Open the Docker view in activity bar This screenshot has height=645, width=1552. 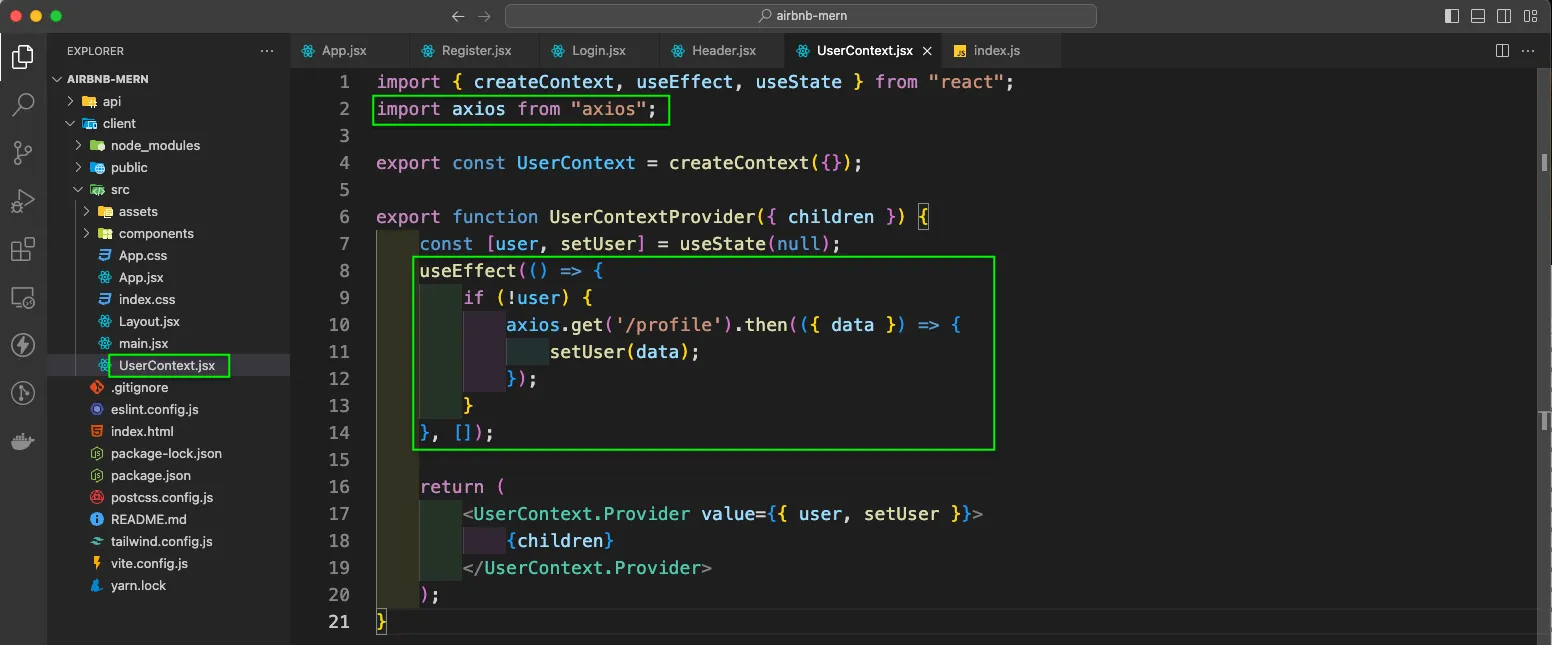[22, 441]
